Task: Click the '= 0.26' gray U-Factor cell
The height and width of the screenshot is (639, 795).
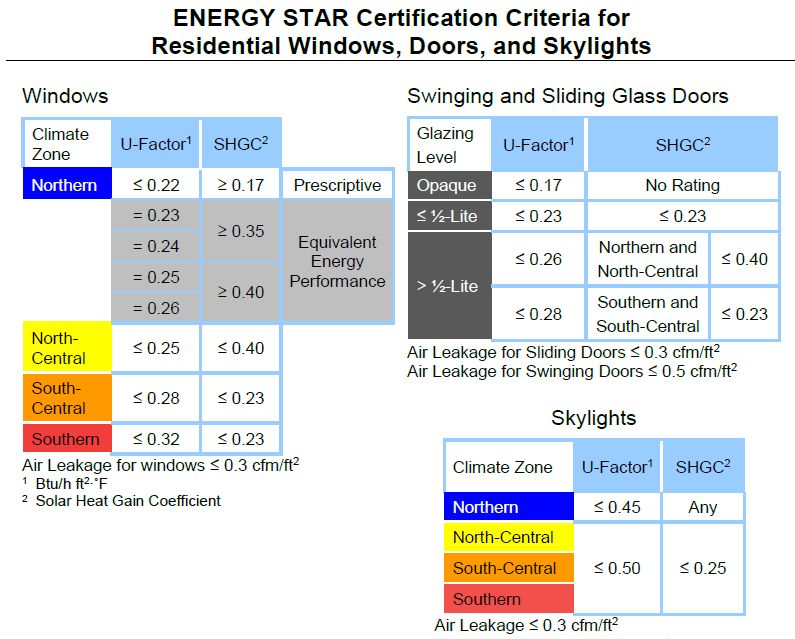Action: (156, 308)
